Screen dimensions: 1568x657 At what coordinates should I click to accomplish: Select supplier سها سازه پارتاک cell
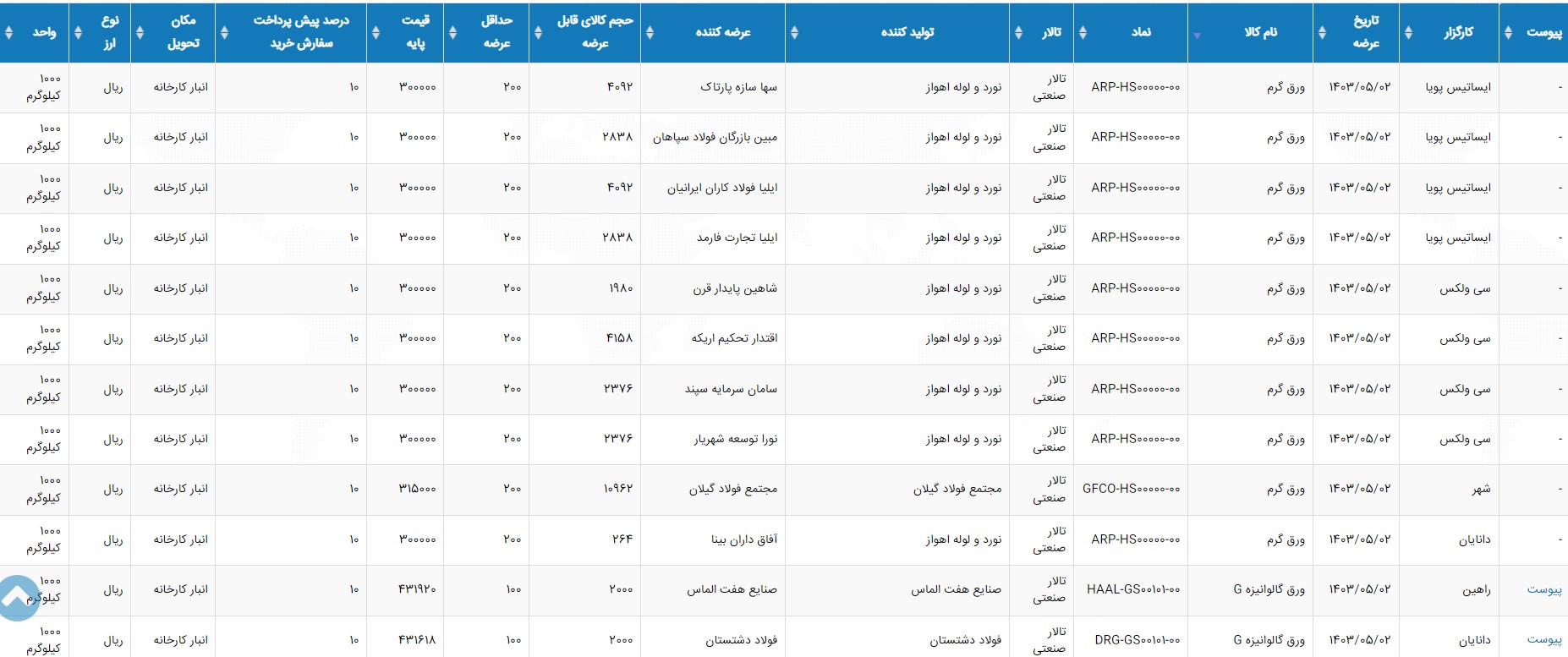tap(738, 87)
